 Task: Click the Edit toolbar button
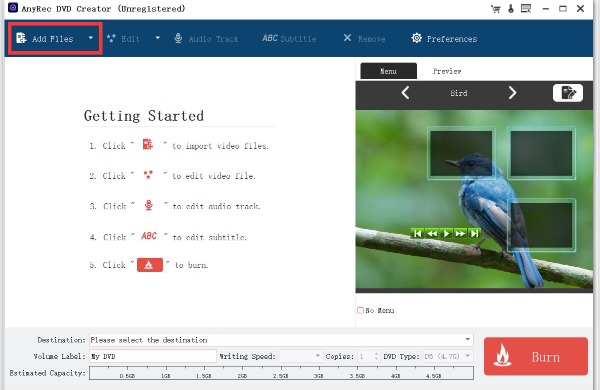pyautogui.click(x=123, y=39)
